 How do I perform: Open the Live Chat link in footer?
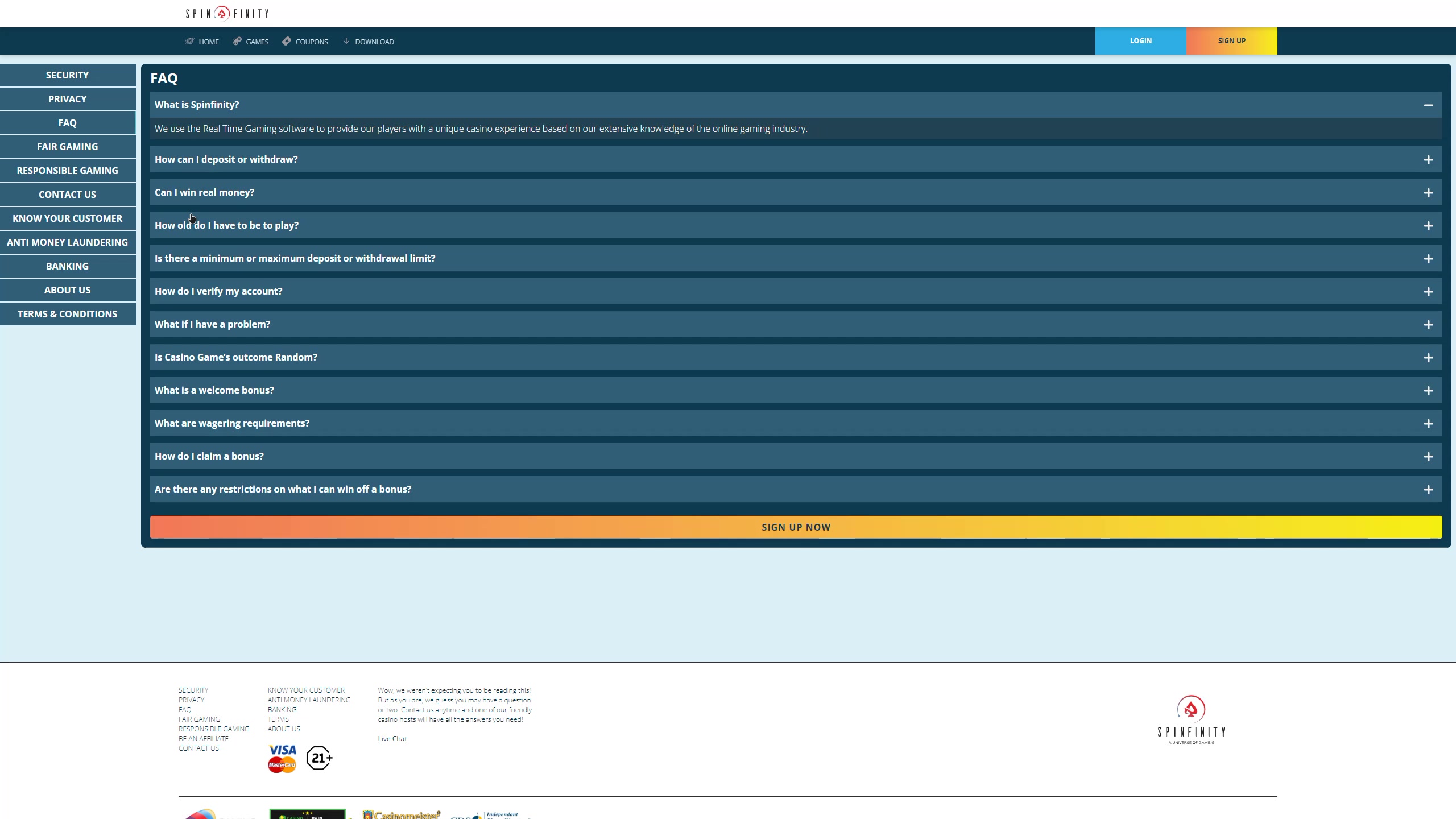(392, 739)
